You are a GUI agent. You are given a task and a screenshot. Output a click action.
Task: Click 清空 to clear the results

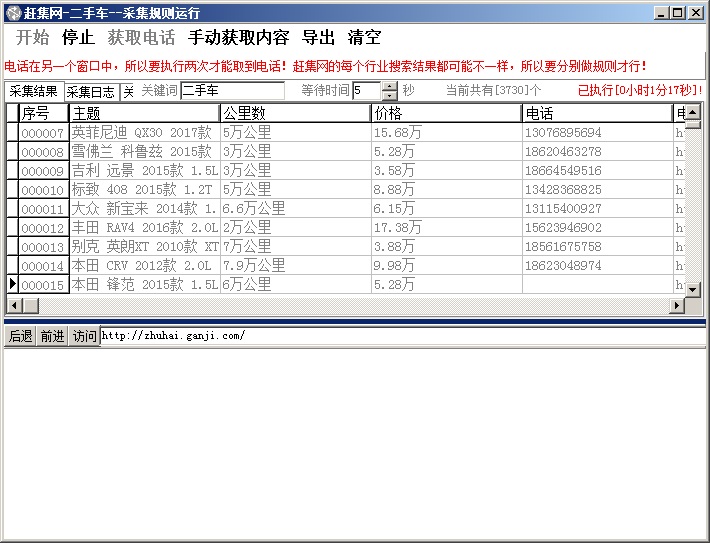[364, 38]
